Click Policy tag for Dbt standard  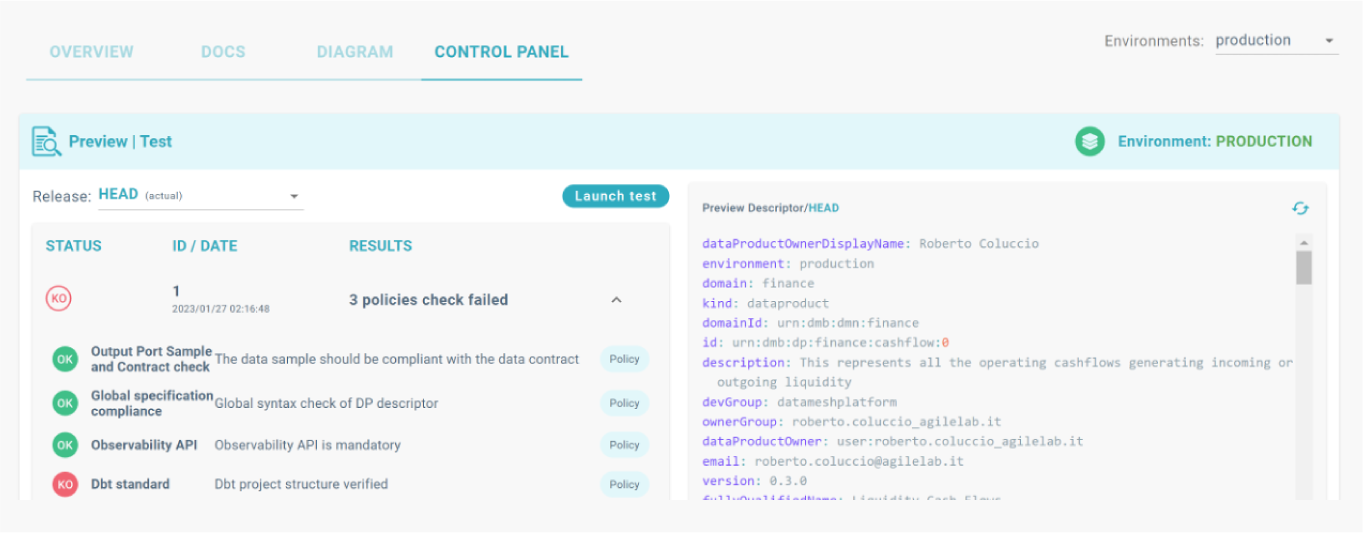[x=624, y=484]
